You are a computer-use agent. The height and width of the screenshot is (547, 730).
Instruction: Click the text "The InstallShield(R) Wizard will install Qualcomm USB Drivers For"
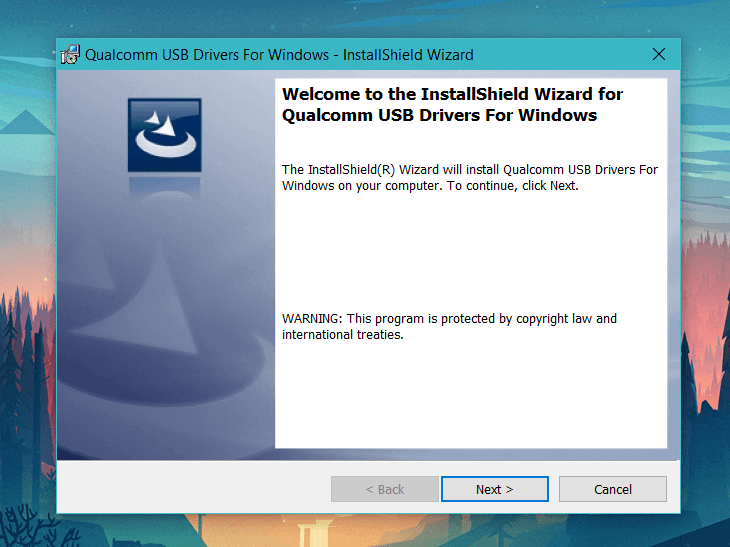[x=470, y=169]
